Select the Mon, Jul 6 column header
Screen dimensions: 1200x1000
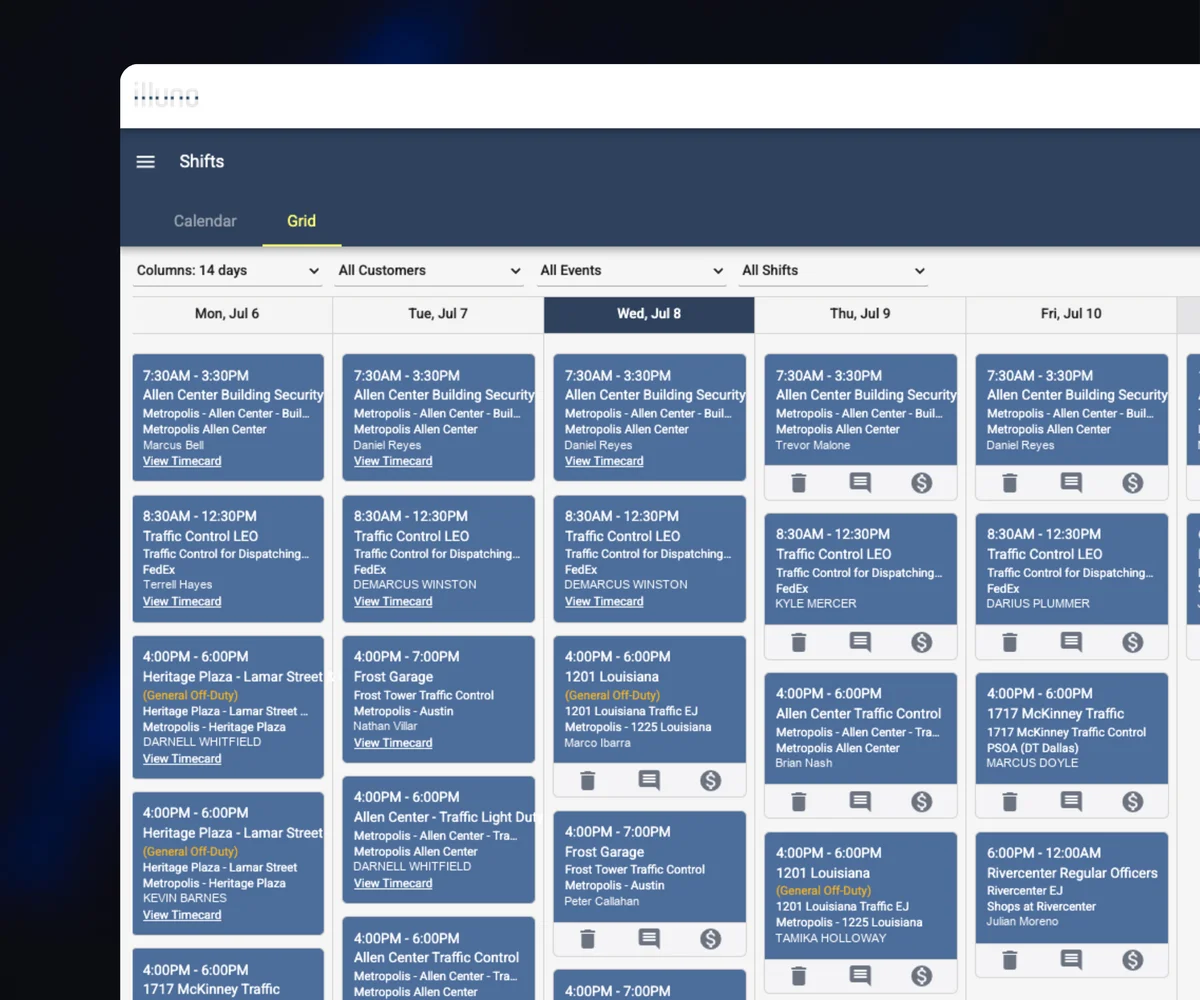(227, 314)
